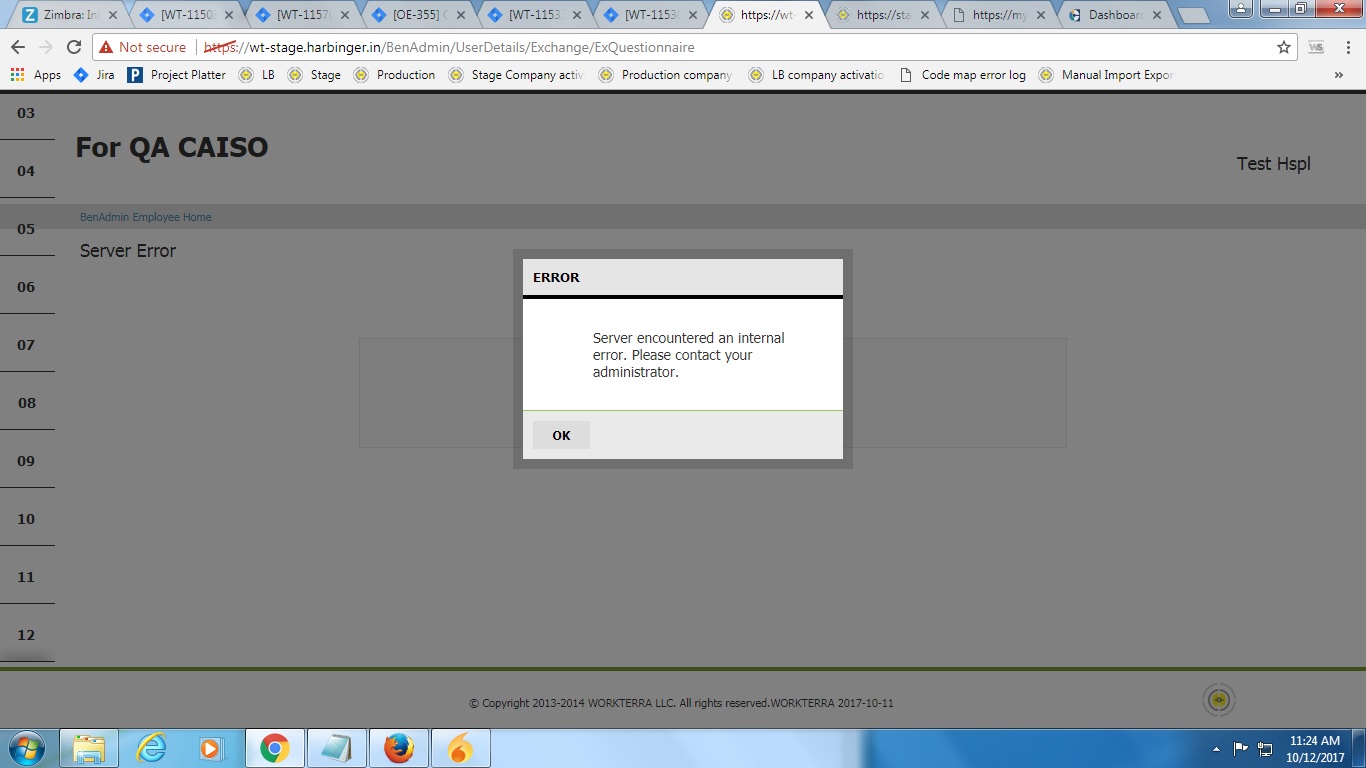Close the Dashboard tab
This screenshot has width=1366, height=768.
pyautogui.click(x=1156, y=16)
